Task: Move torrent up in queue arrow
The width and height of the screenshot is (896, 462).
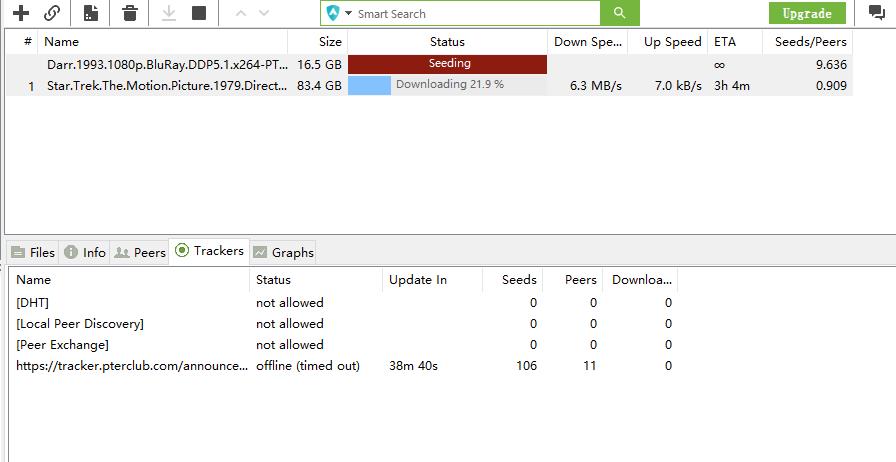Action: (x=241, y=13)
